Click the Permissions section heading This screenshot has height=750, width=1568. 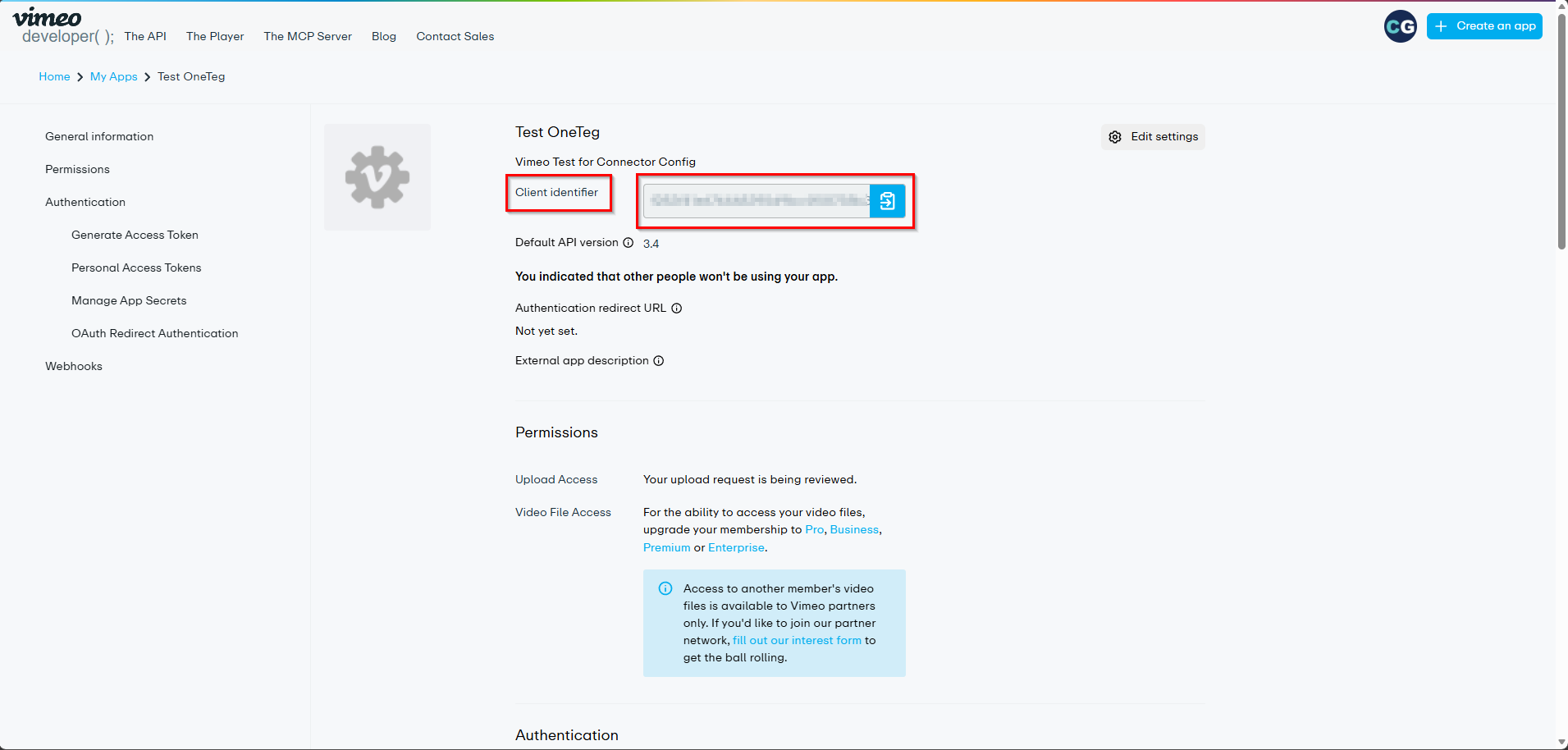[556, 432]
